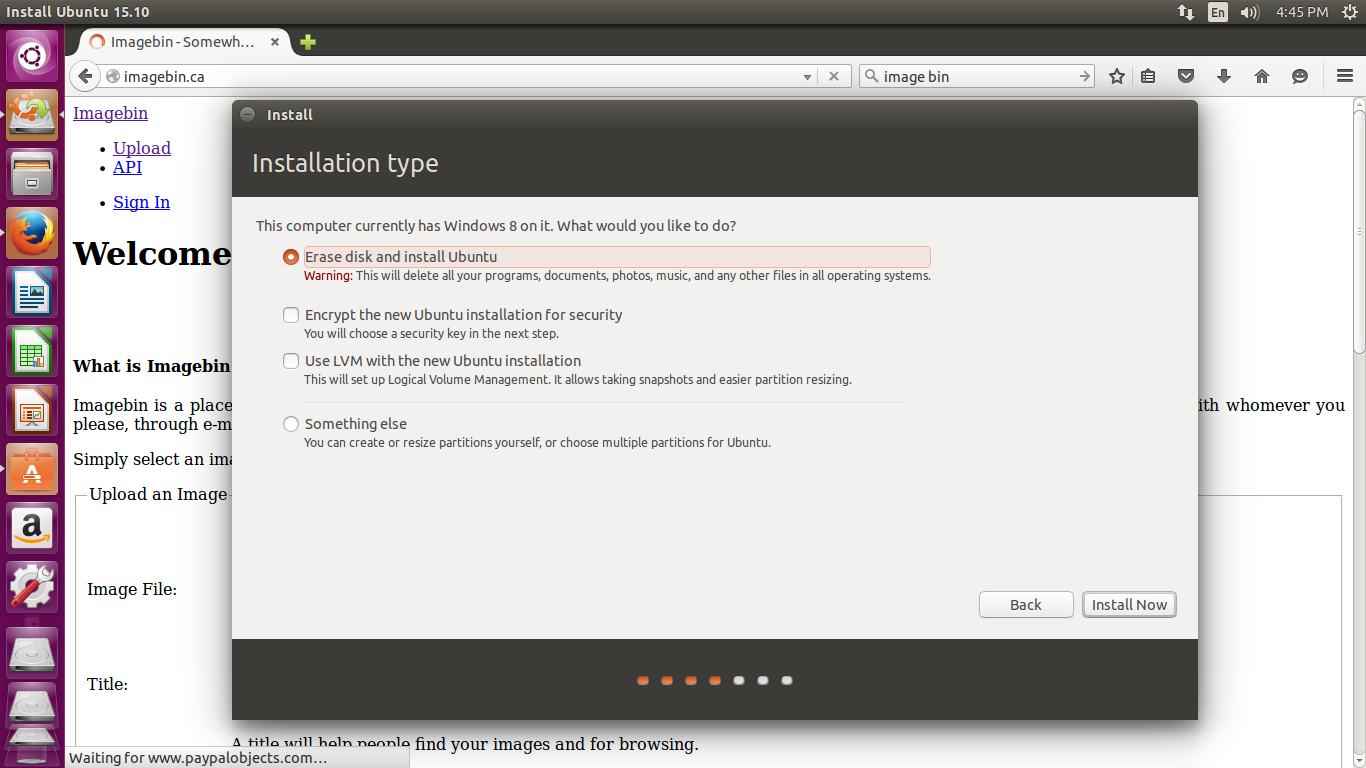Open the Imagebin link on the page
Screen dimensions: 1366x768
coord(110,113)
